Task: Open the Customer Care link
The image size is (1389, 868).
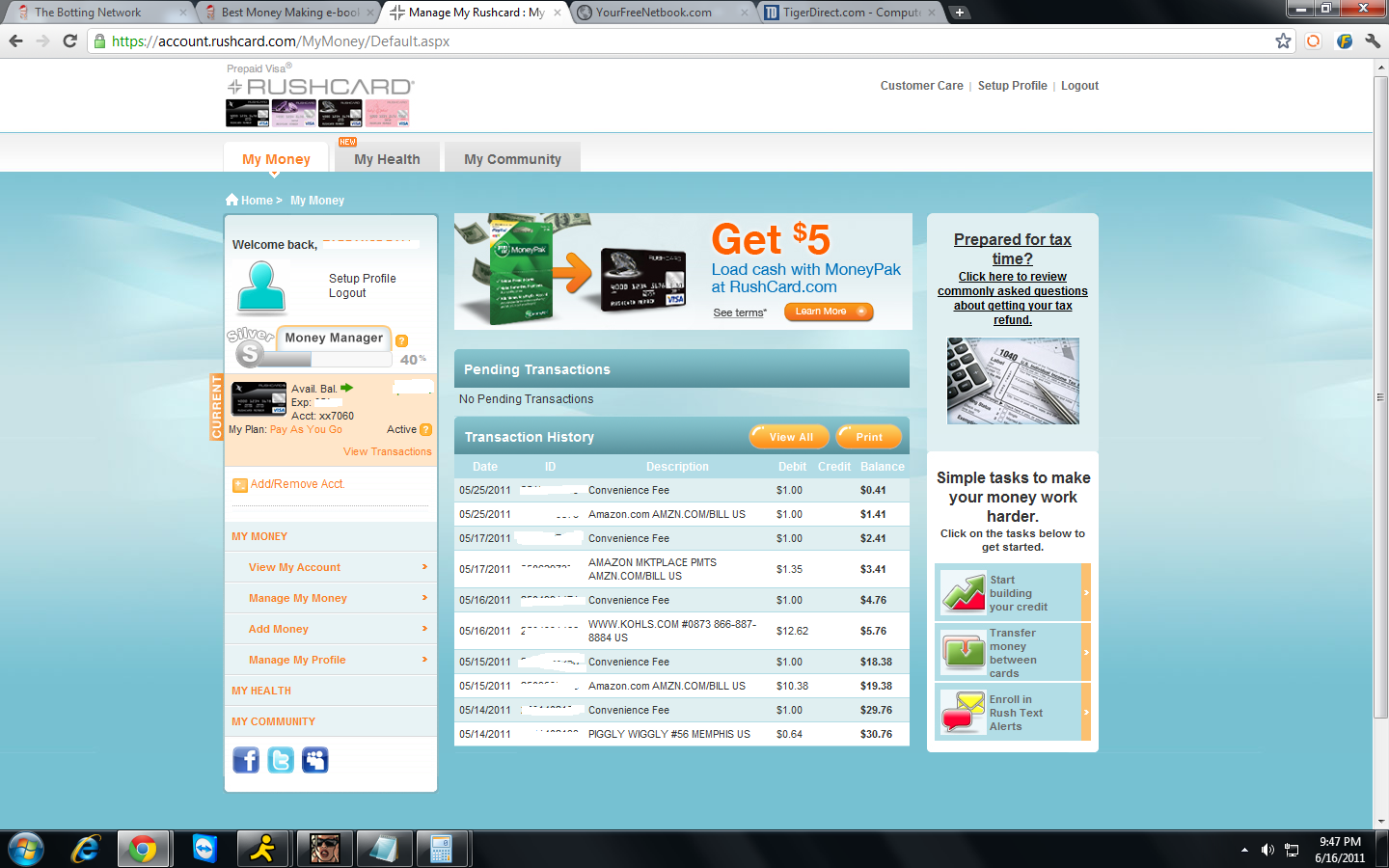Action: [x=921, y=86]
